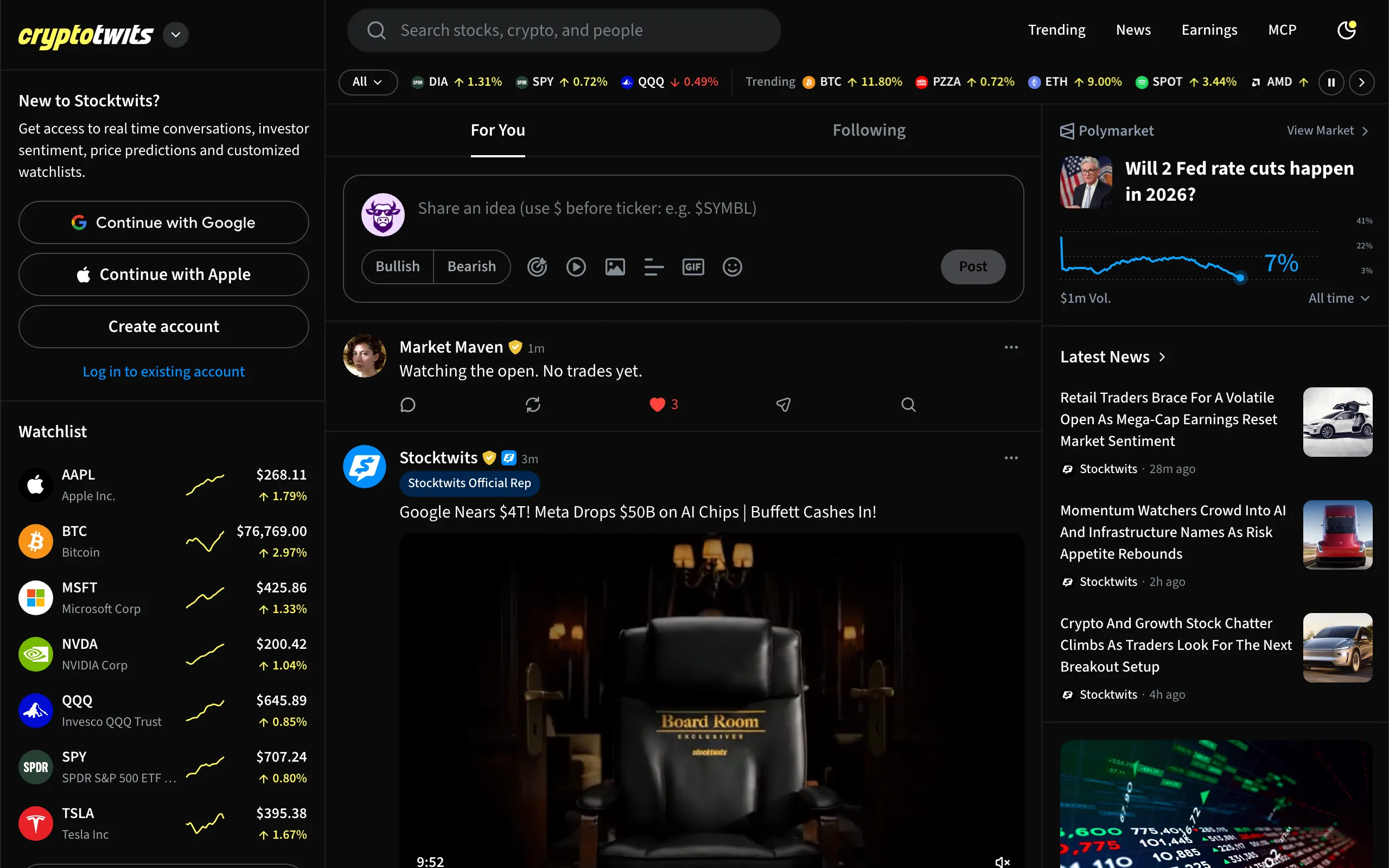
Task: Click the poll icon in composer
Action: (654, 267)
